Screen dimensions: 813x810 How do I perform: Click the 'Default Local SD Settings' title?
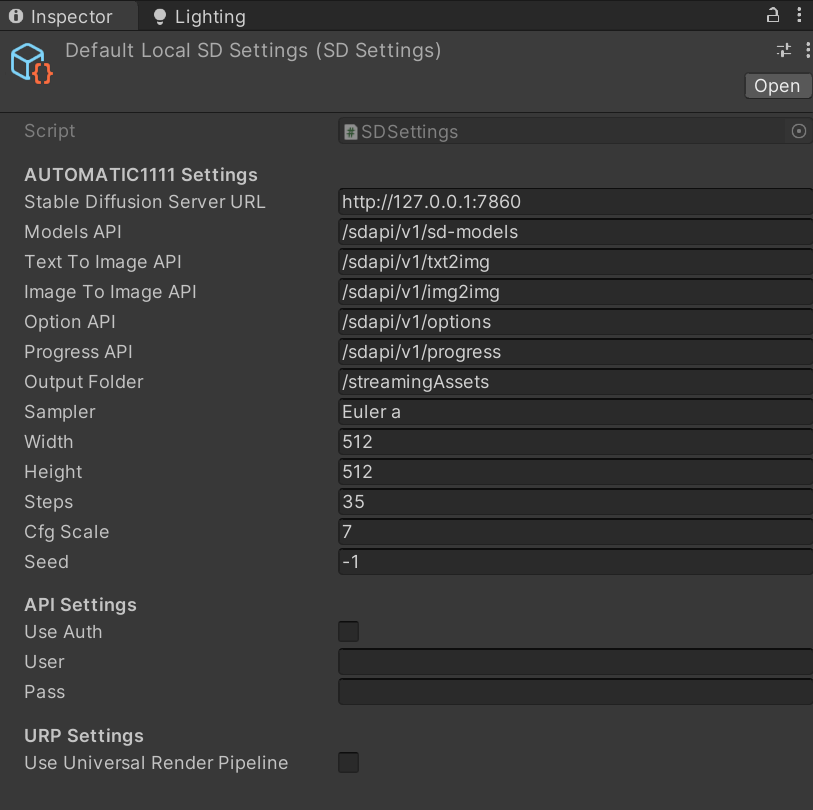[x=186, y=51]
